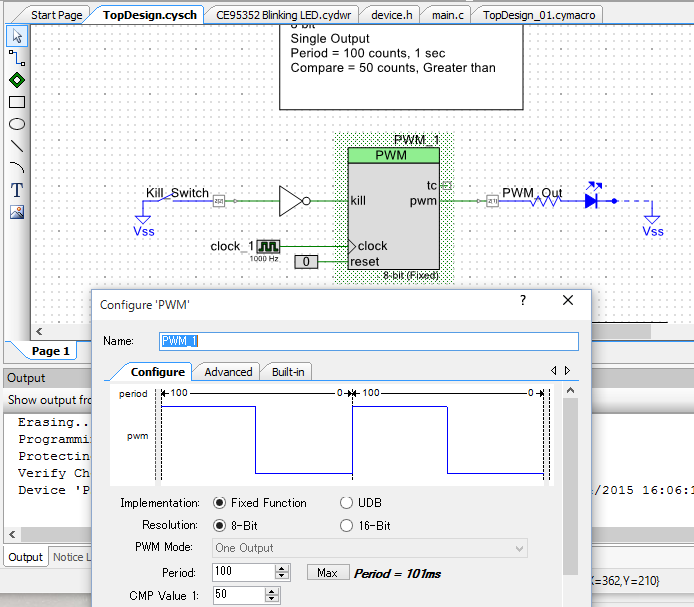Select the wire drawing tool
The width and height of the screenshot is (694, 607).
coord(16,59)
